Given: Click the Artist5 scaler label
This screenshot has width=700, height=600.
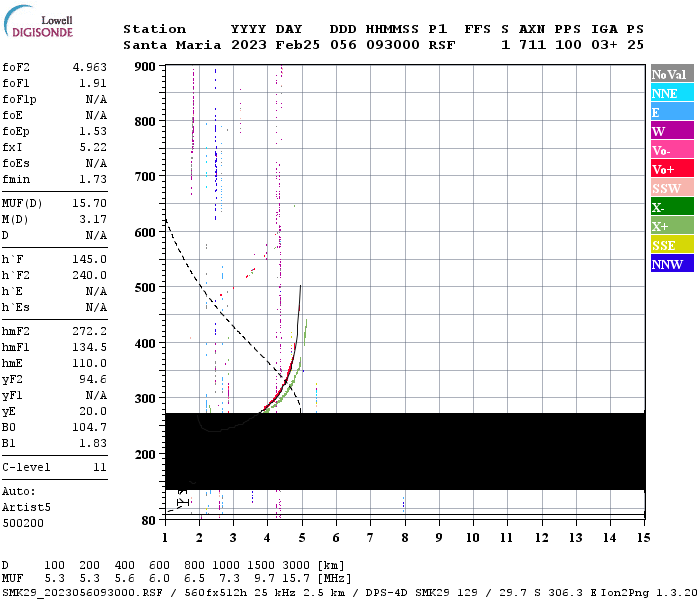Looking at the screenshot, I should tap(26, 508).
